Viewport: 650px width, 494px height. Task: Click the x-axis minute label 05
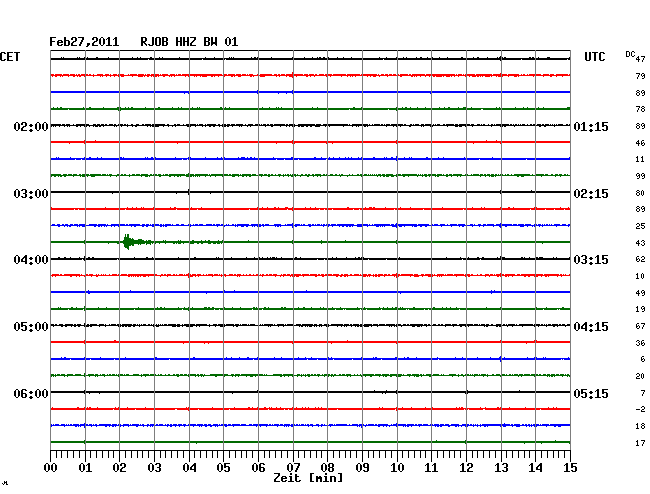223,468
